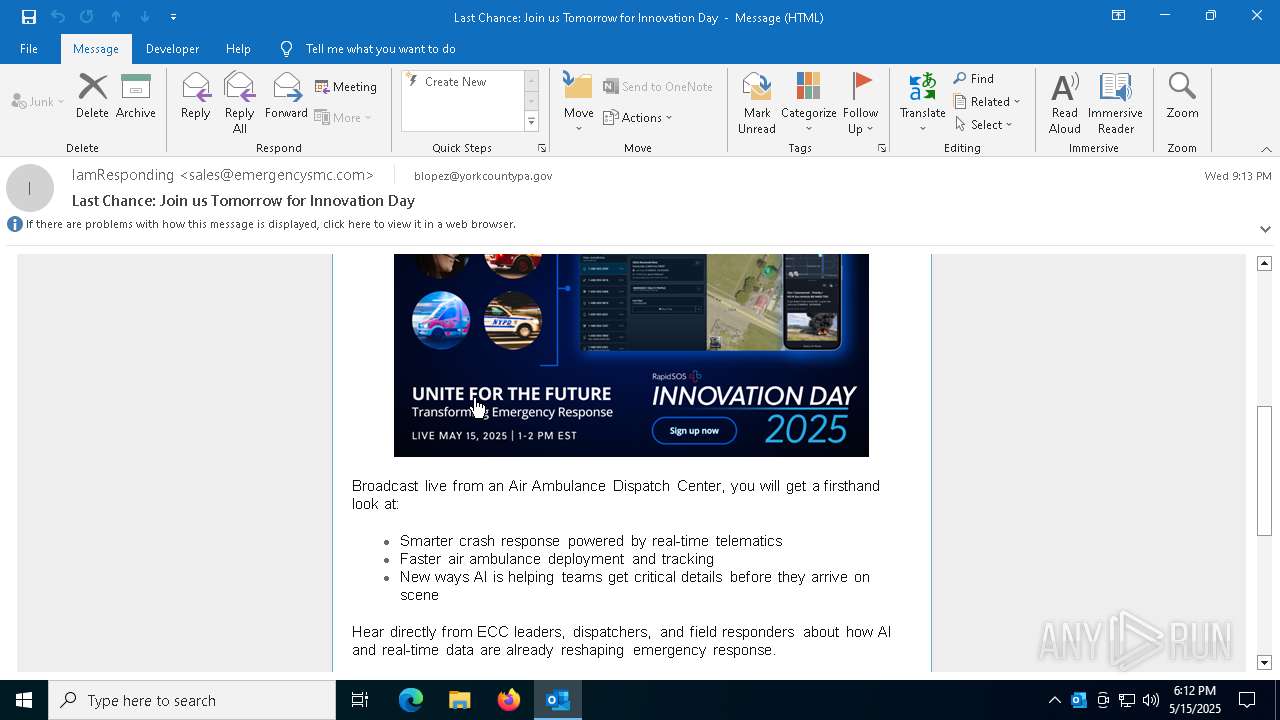Launch Microsoft Edge from taskbar
This screenshot has height=720, width=1280.
[411, 700]
